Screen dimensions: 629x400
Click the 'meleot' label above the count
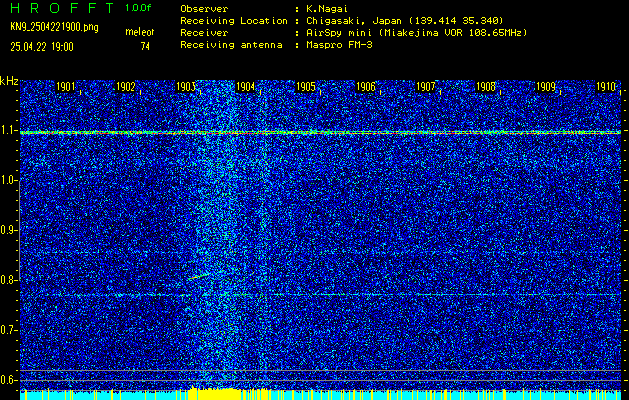coord(140,32)
